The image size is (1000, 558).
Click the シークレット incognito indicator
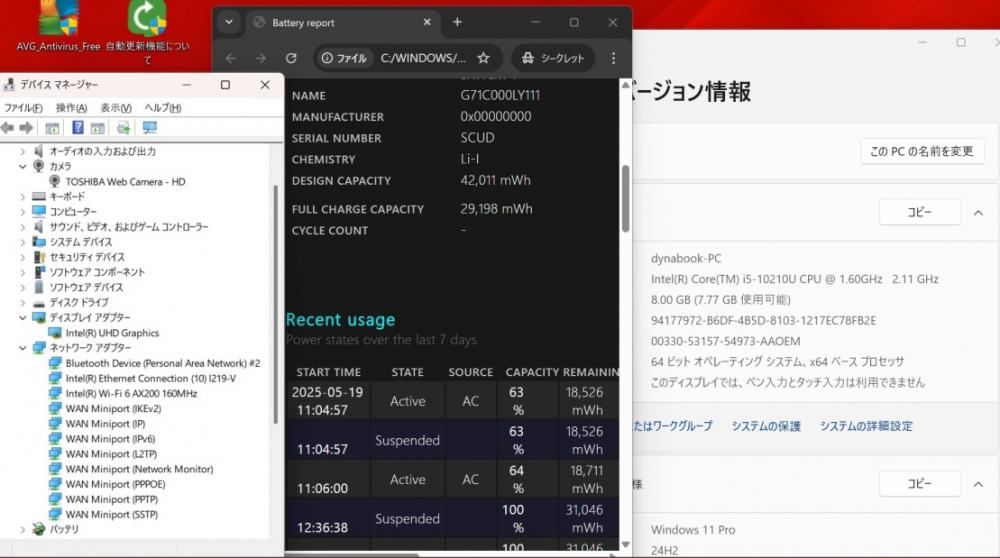553,58
